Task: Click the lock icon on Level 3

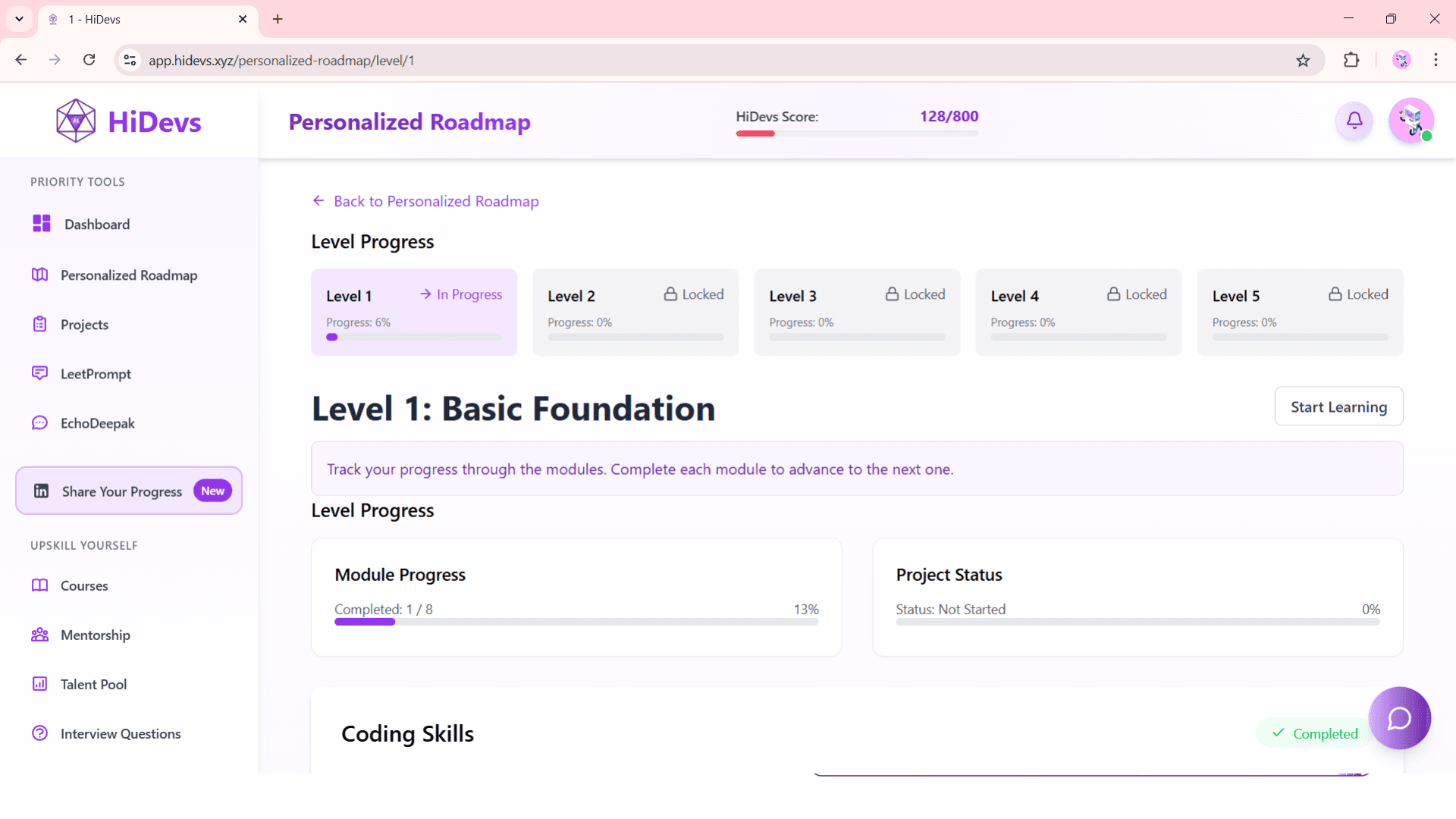Action: coord(892,293)
